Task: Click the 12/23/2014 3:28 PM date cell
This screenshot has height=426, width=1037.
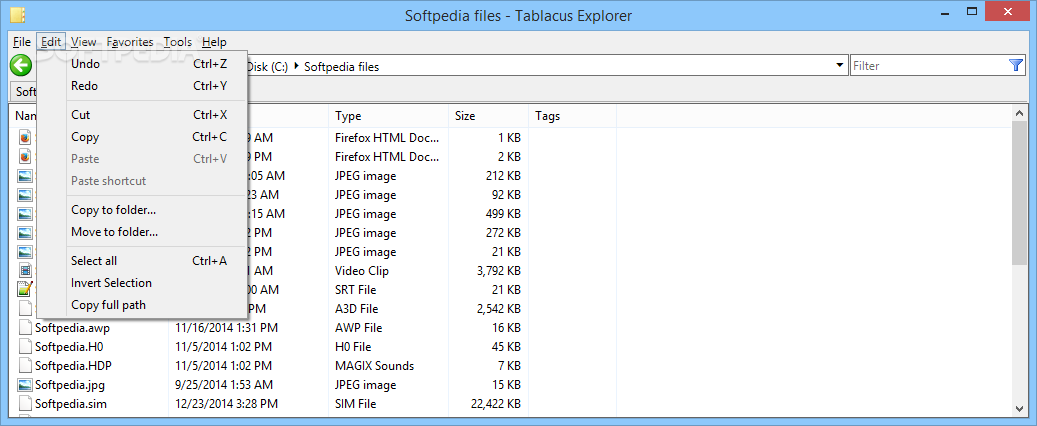Action: (x=226, y=404)
